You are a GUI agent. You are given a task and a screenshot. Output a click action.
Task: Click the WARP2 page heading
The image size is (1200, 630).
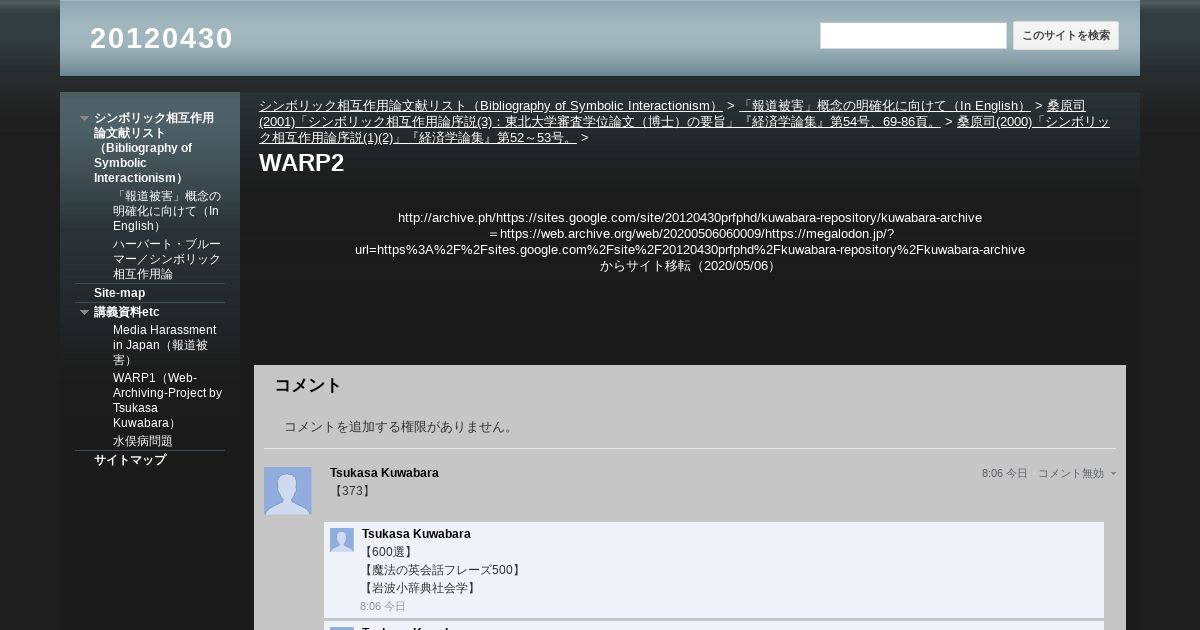302,163
